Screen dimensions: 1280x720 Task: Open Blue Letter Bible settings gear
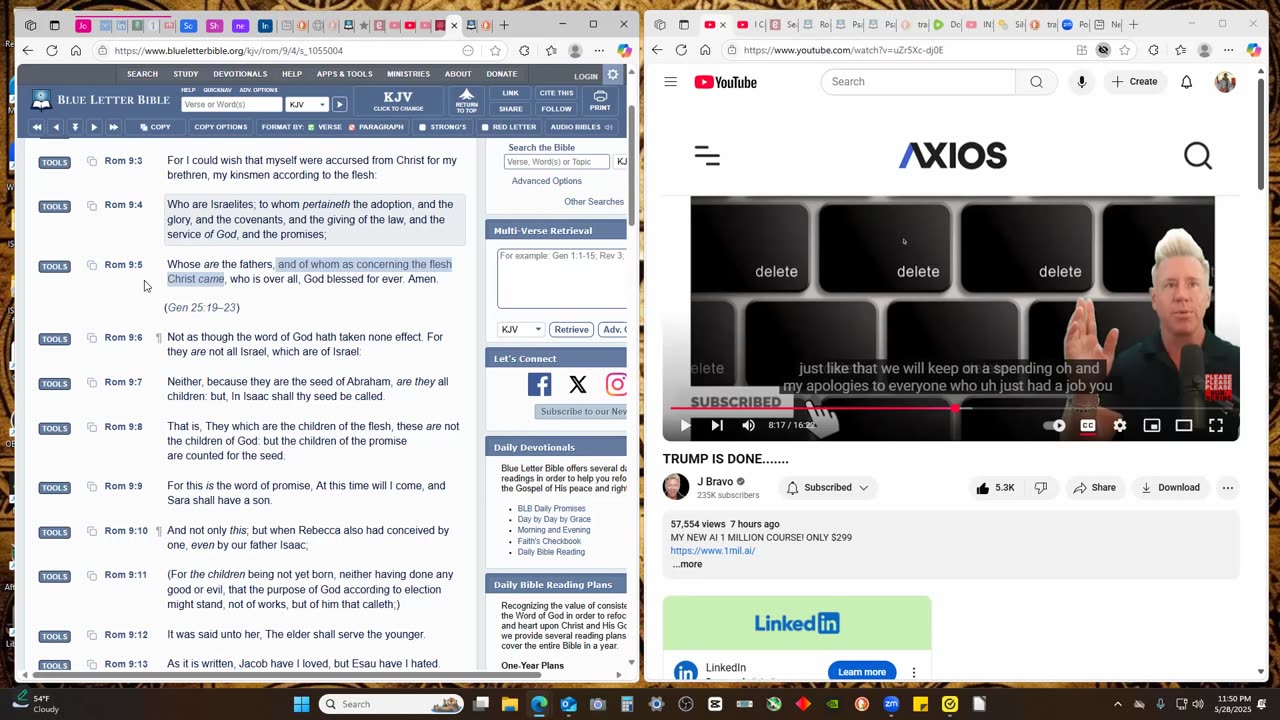pyautogui.click(x=613, y=75)
